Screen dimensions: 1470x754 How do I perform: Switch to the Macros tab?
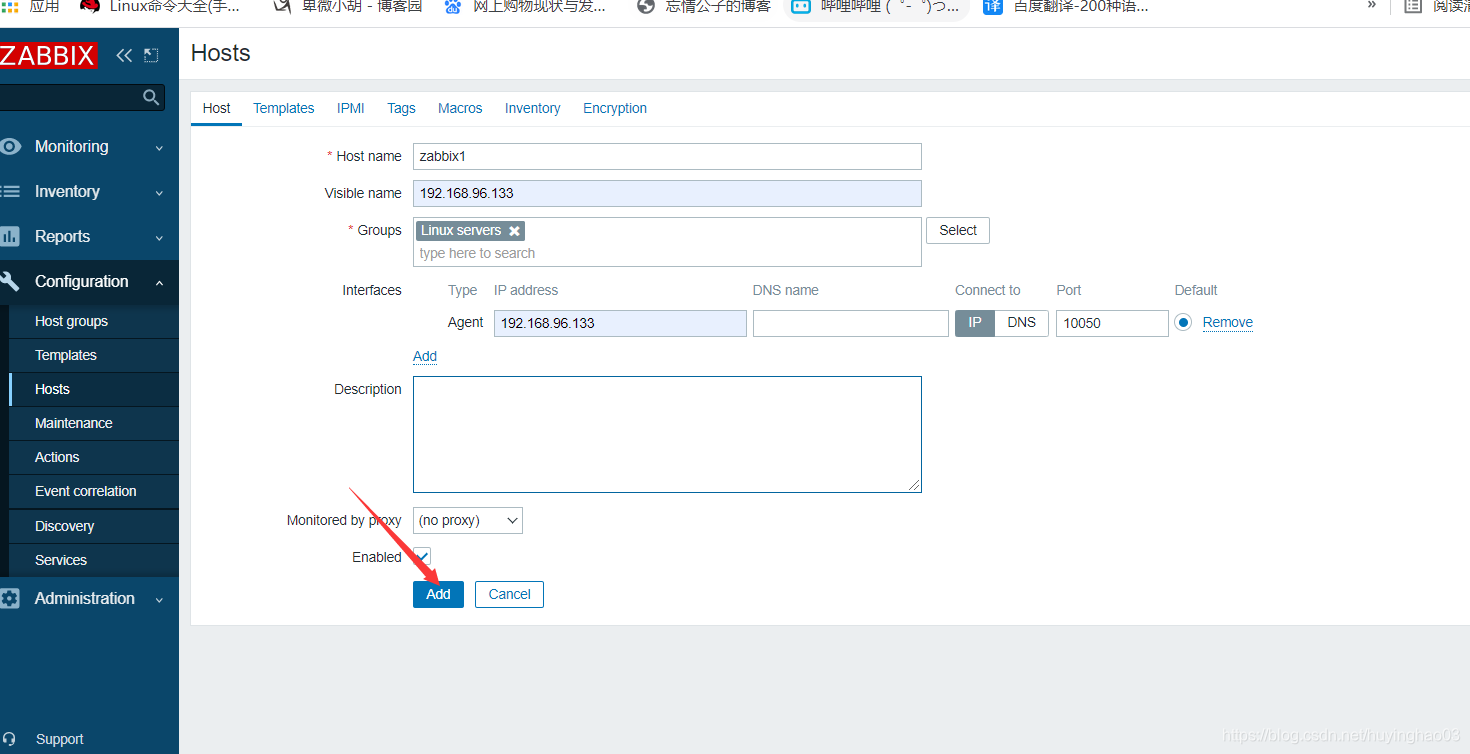click(460, 108)
